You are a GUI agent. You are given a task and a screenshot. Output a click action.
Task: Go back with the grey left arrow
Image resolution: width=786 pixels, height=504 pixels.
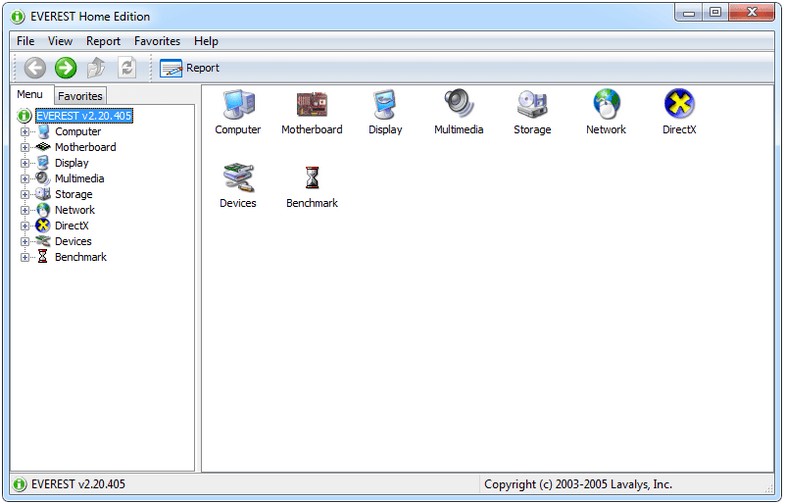[35, 68]
